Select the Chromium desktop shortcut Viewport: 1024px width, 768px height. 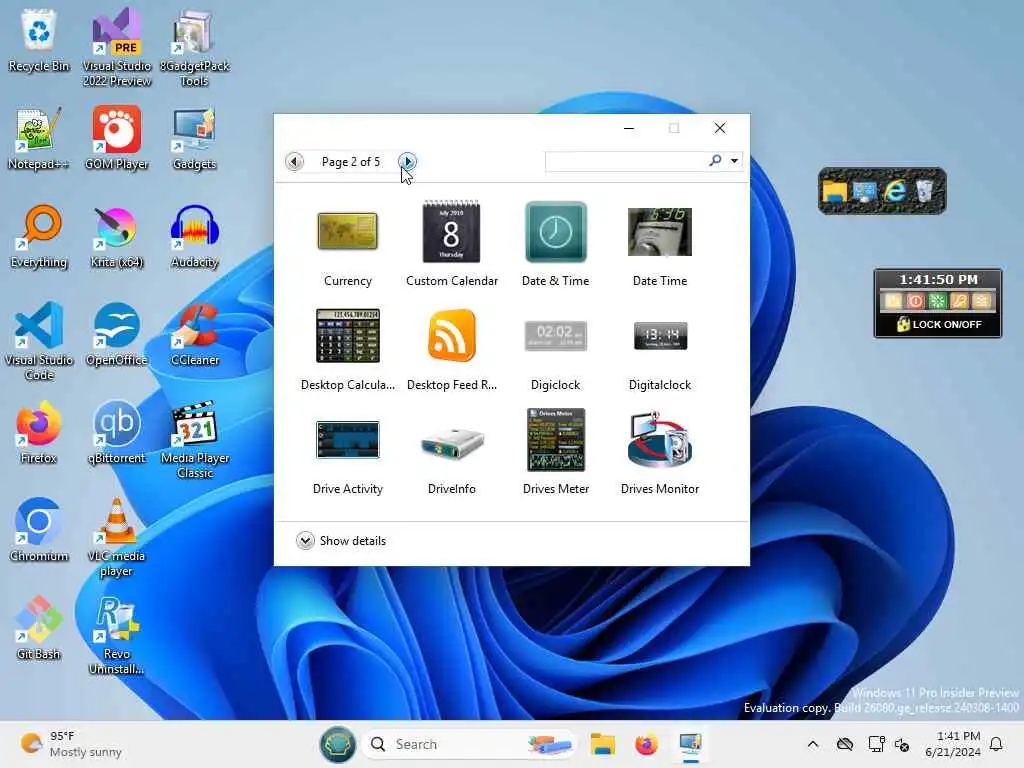[x=39, y=530]
